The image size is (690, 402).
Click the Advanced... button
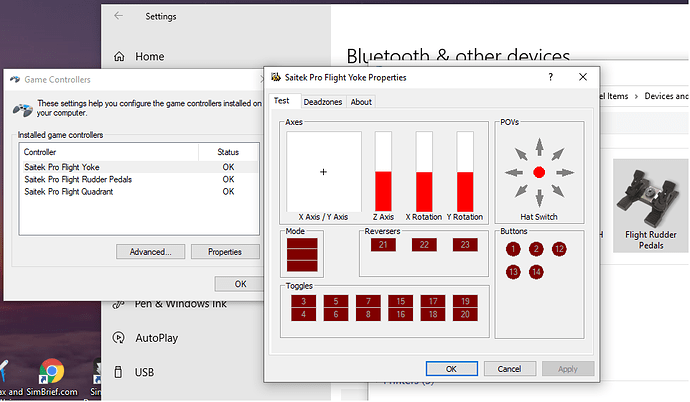coord(150,252)
